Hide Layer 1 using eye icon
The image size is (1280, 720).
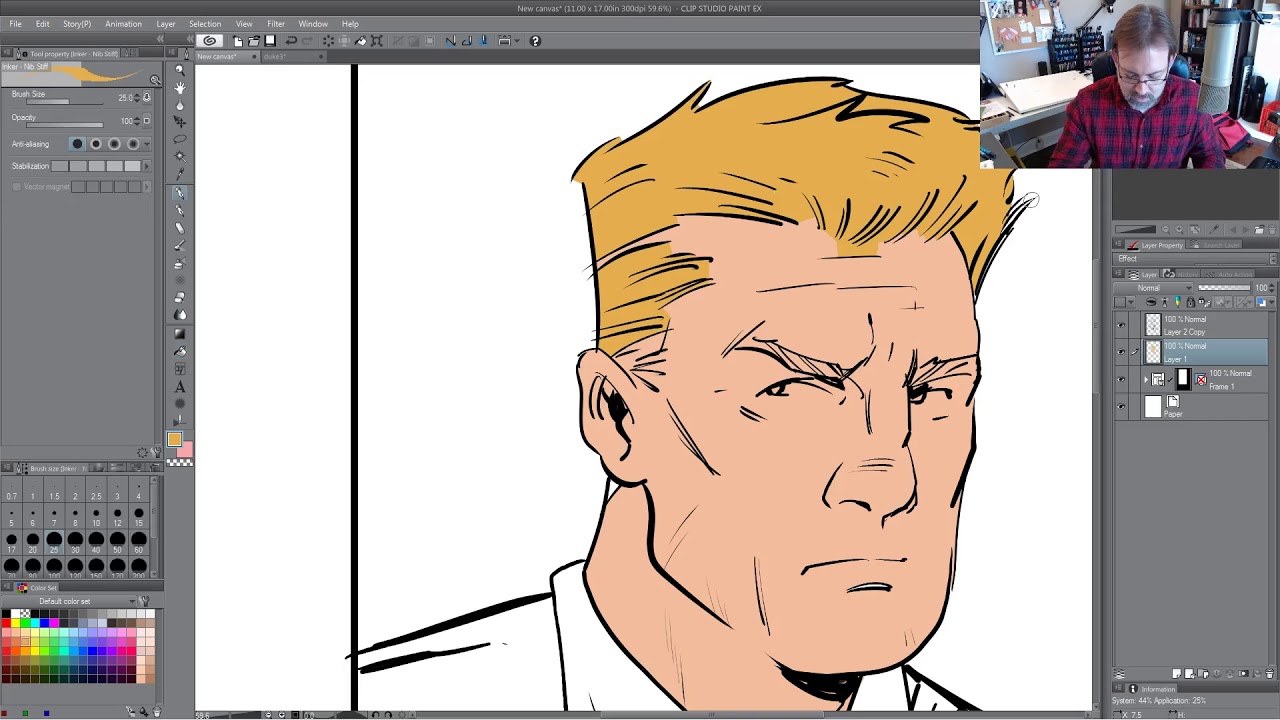tap(1121, 352)
